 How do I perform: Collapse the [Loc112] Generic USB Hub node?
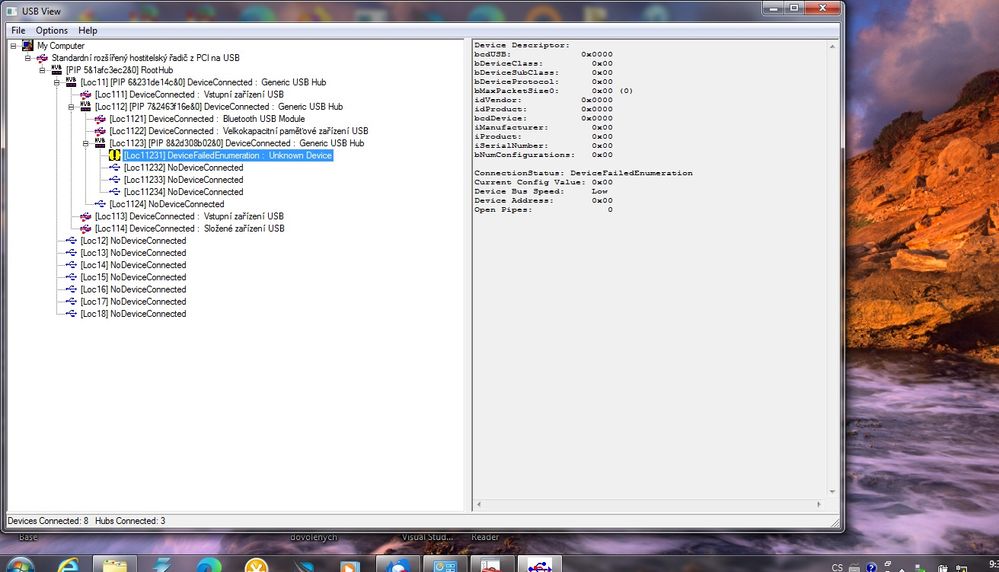click(71, 106)
